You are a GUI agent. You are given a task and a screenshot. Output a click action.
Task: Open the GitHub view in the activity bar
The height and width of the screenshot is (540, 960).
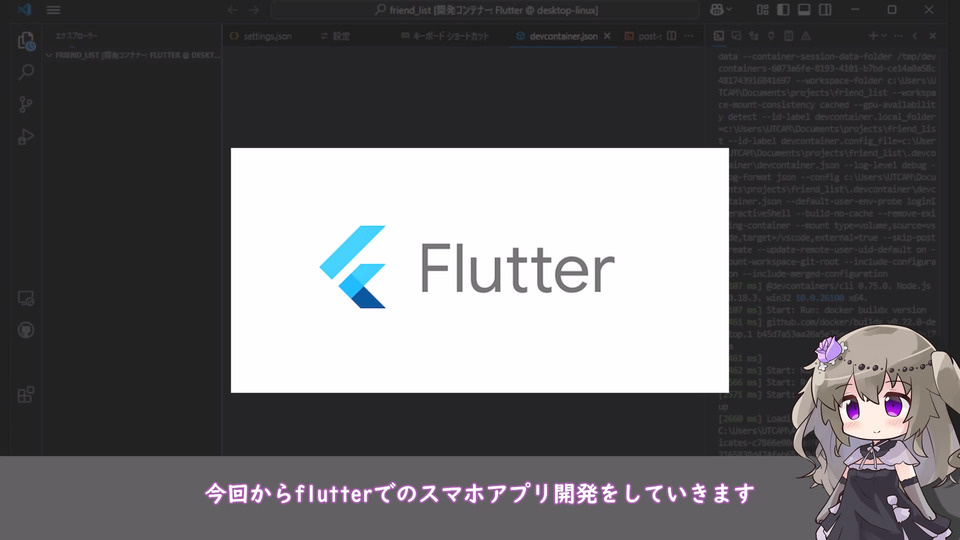tap(26, 330)
